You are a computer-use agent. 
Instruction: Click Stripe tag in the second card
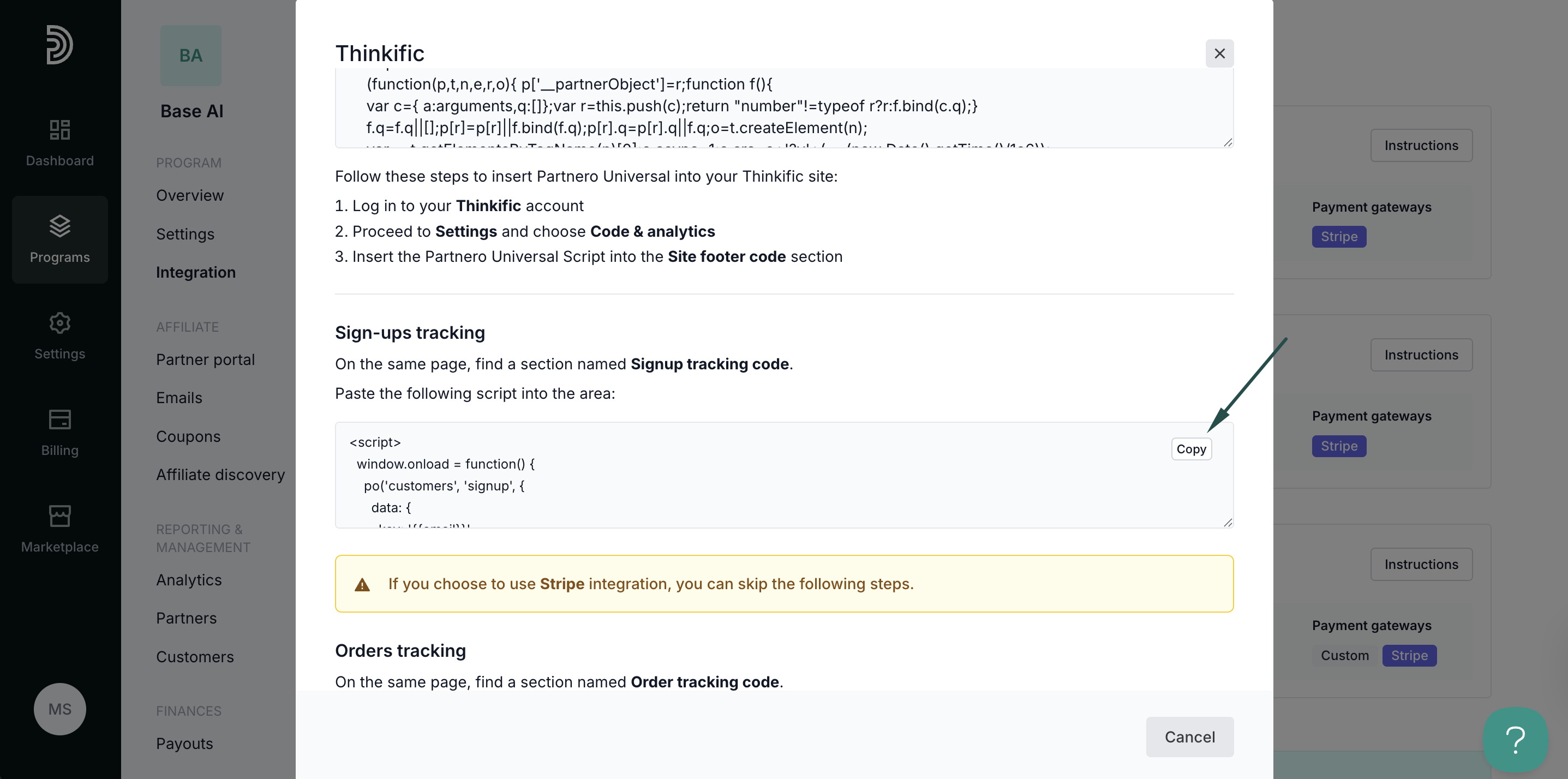click(1338, 446)
